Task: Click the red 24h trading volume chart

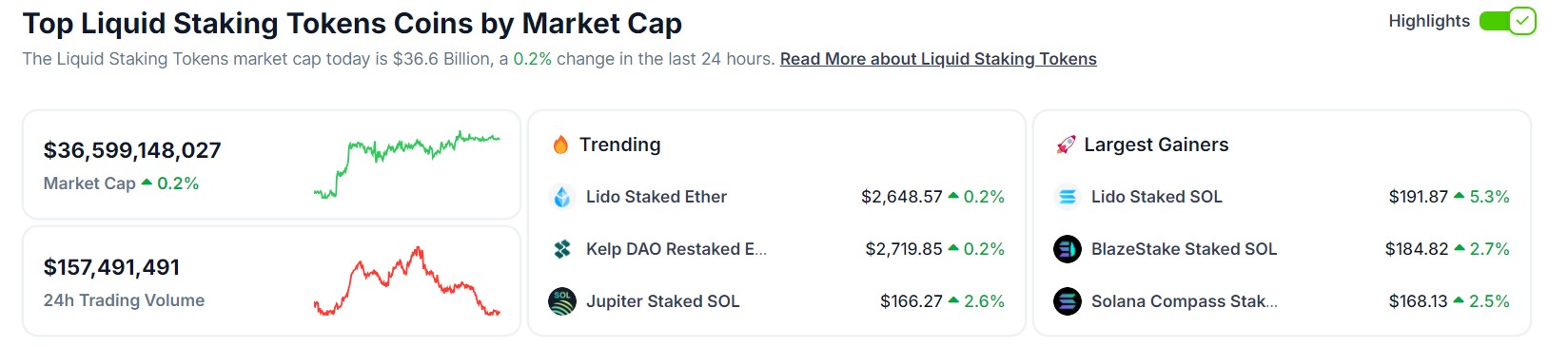Action: (407, 281)
